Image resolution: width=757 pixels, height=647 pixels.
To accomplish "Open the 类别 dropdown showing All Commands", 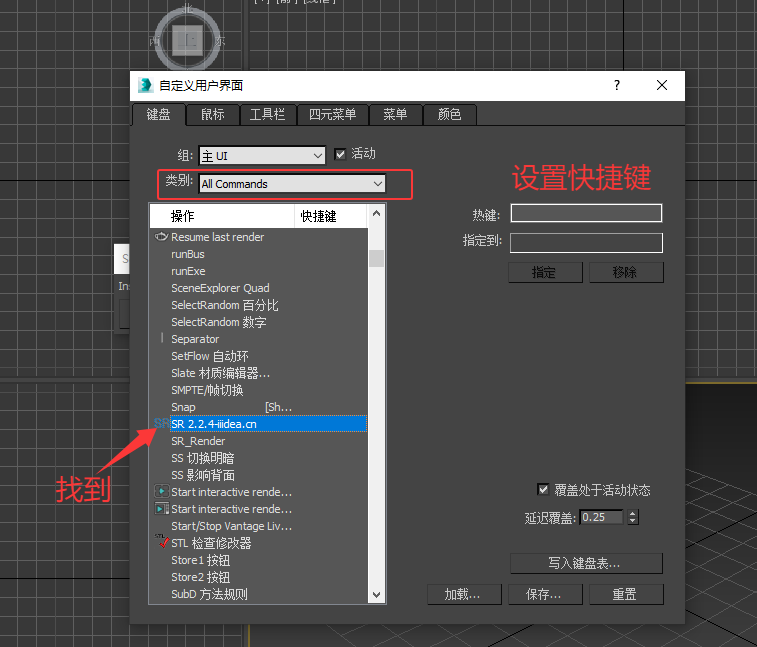I will 292,183.
